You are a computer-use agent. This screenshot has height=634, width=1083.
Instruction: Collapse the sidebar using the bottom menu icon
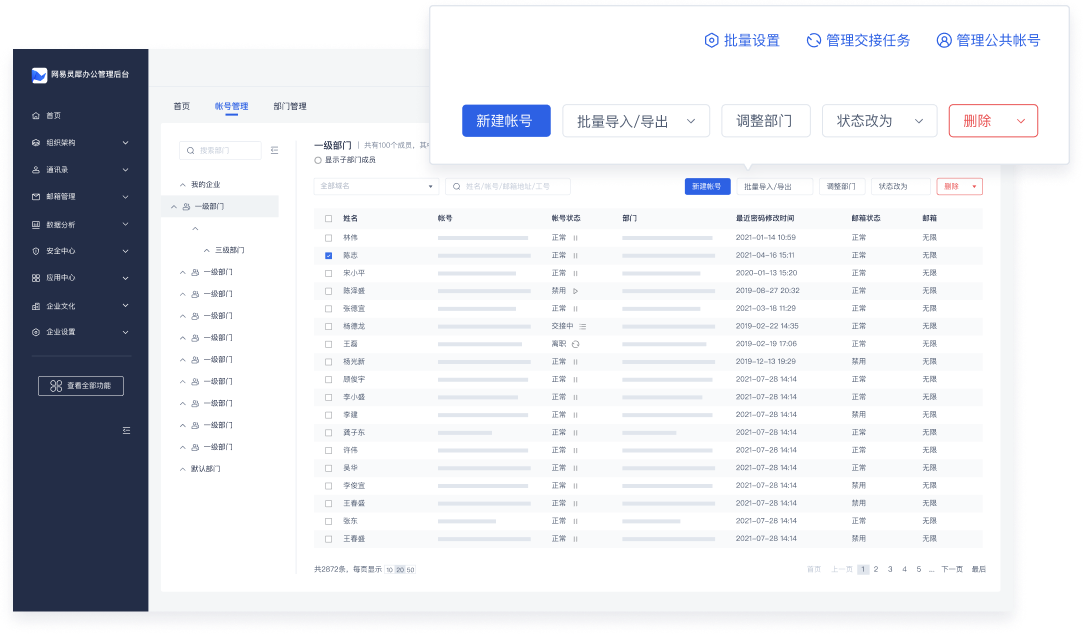(126, 430)
